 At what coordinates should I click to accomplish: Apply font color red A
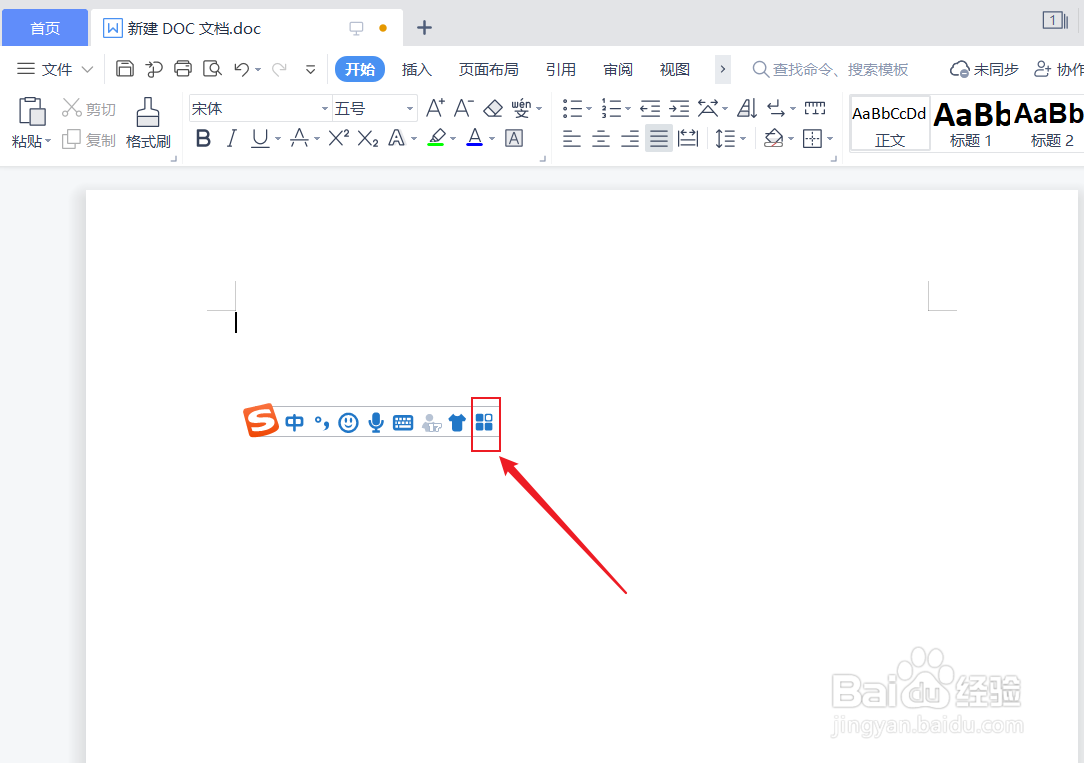pyautogui.click(x=474, y=138)
